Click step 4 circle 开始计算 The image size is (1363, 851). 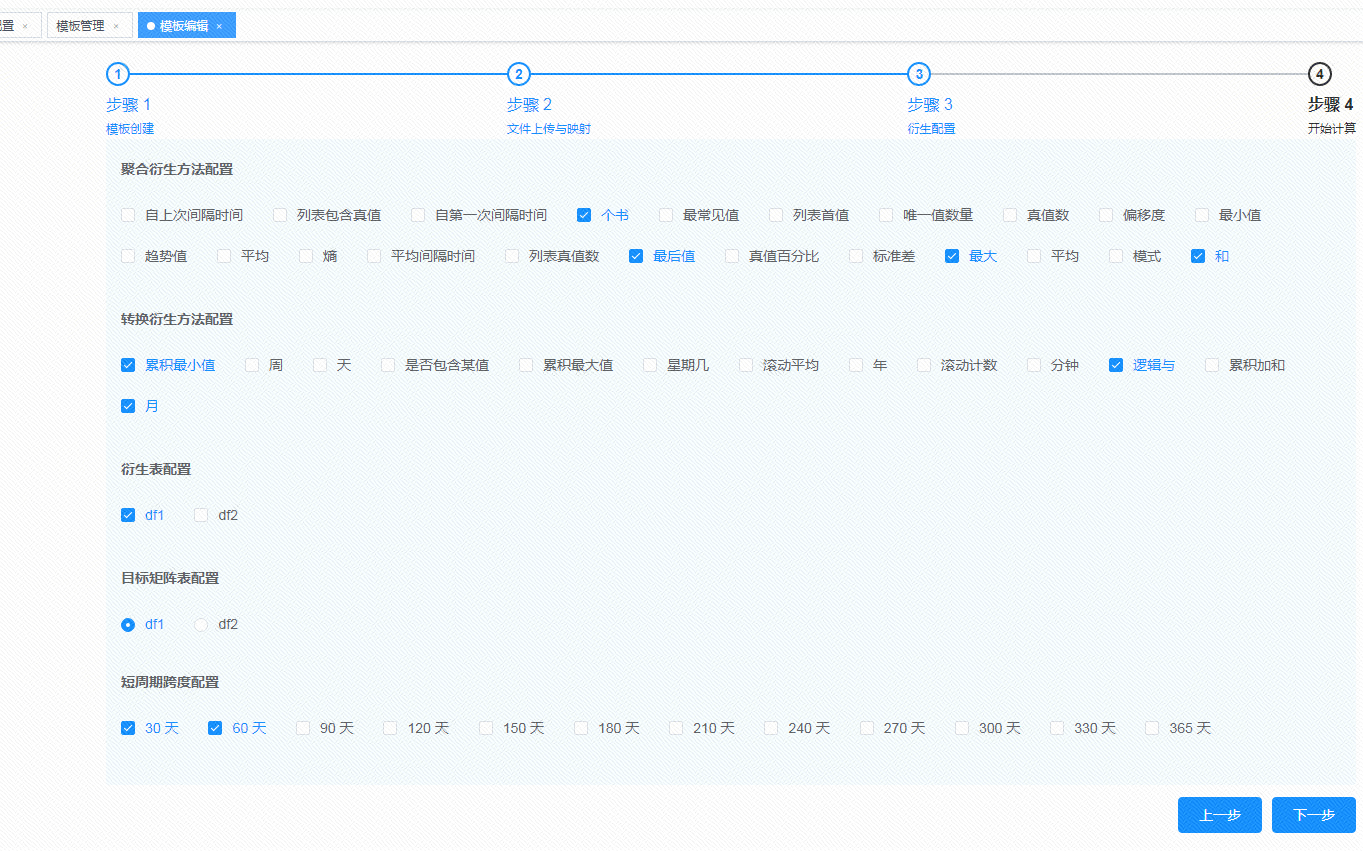[1320, 74]
